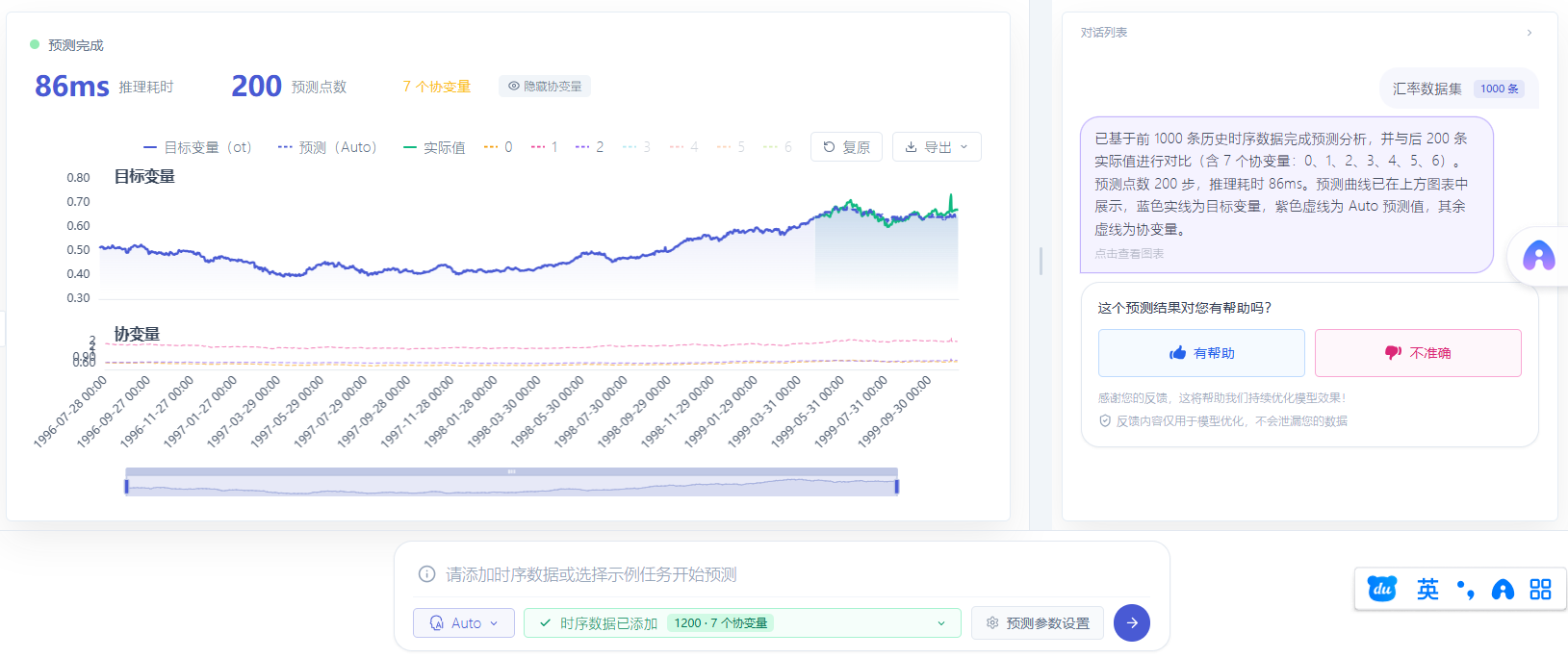Toggle the 目标变量 (ot) legend series
Screen dimensions: 1568x658
point(197,147)
